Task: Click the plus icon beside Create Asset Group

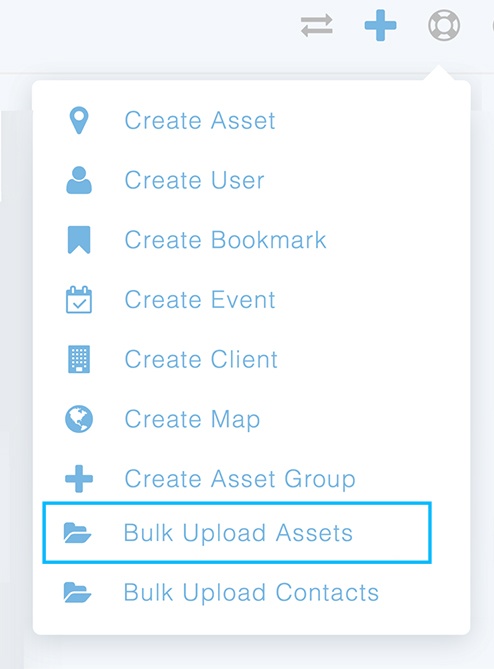Action: point(79,479)
